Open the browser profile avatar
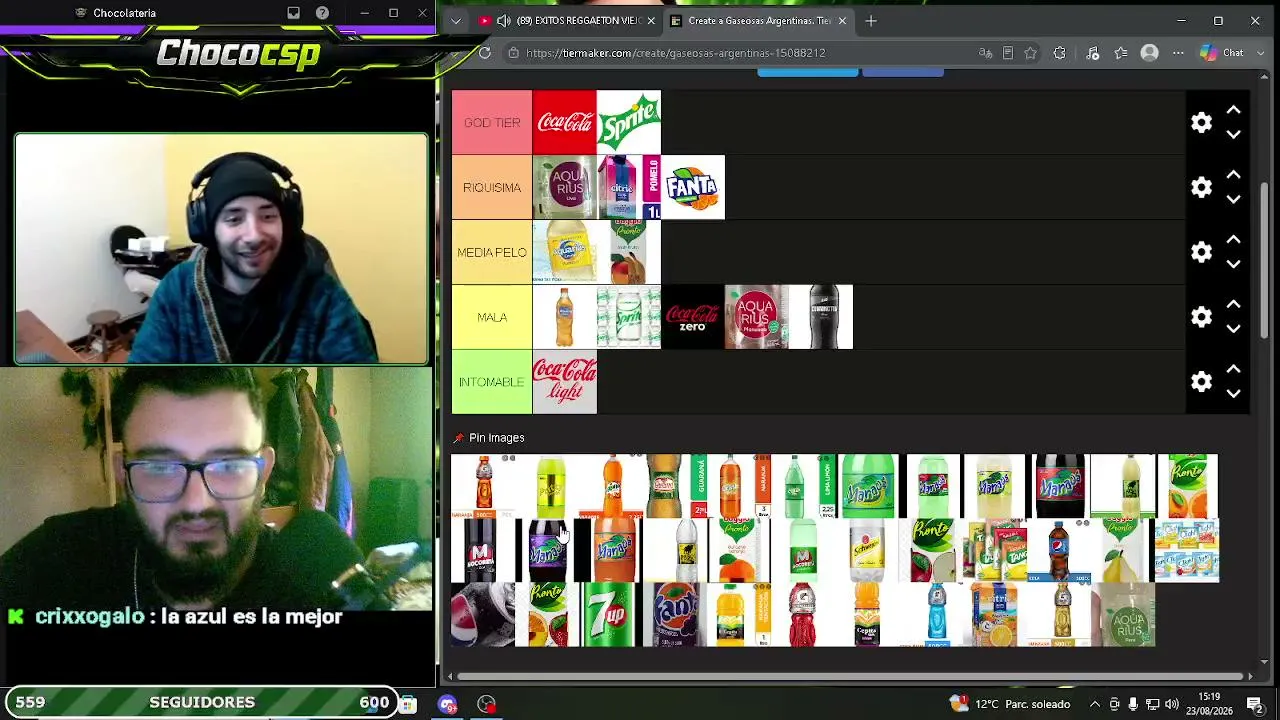The image size is (1280, 720). point(1150,53)
